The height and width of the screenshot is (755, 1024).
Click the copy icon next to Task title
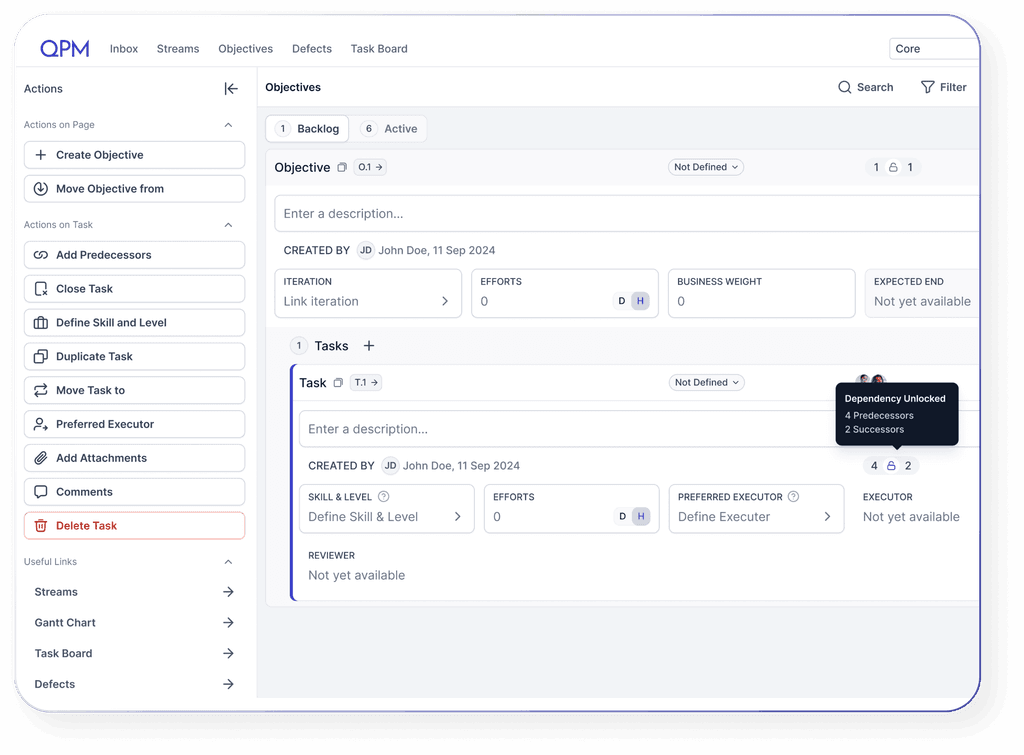click(x=336, y=382)
